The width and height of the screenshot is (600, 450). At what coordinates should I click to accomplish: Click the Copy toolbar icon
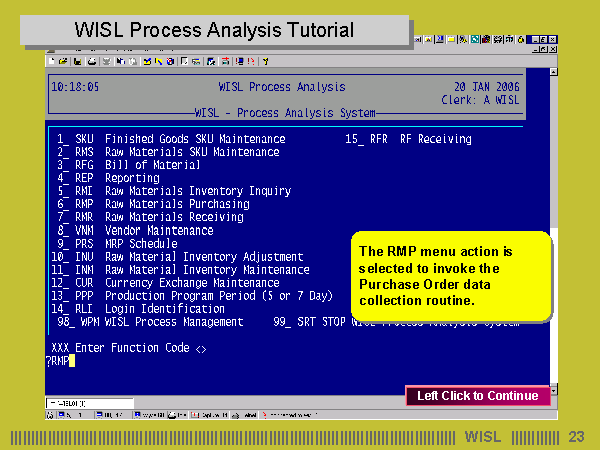[x=121, y=61]
